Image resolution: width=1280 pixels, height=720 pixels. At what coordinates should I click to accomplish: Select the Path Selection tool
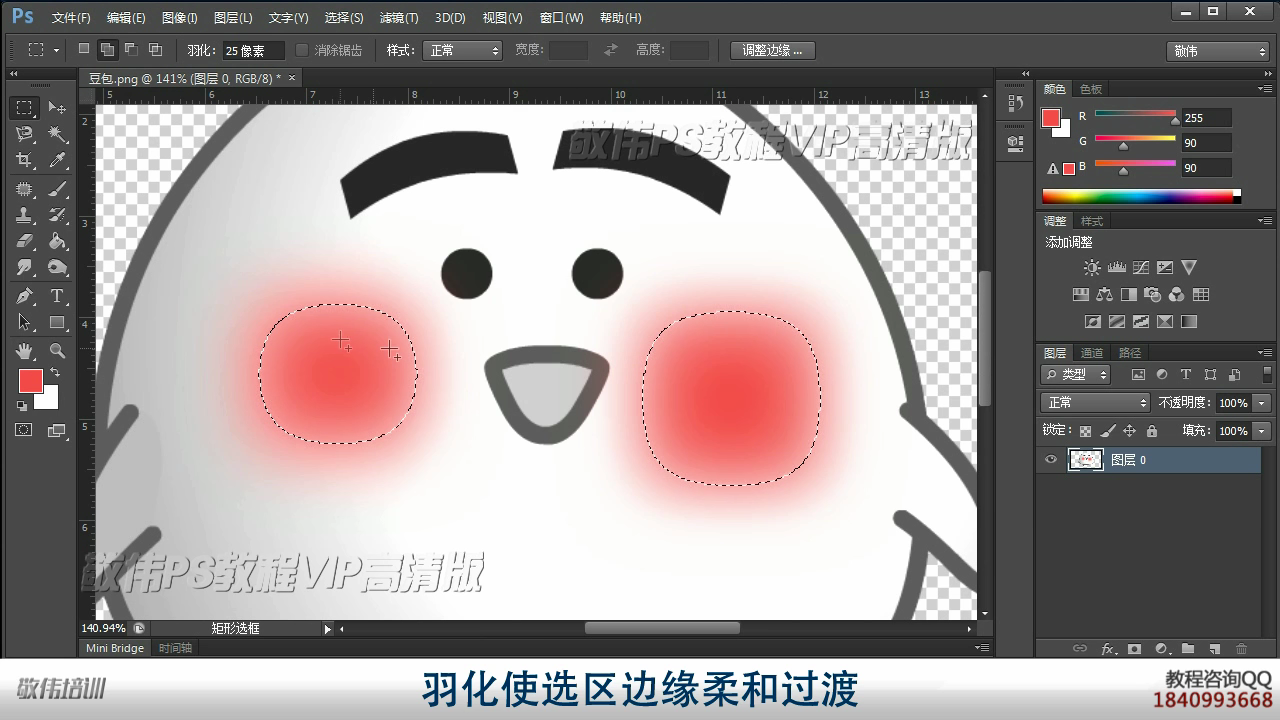click(24, 322)
